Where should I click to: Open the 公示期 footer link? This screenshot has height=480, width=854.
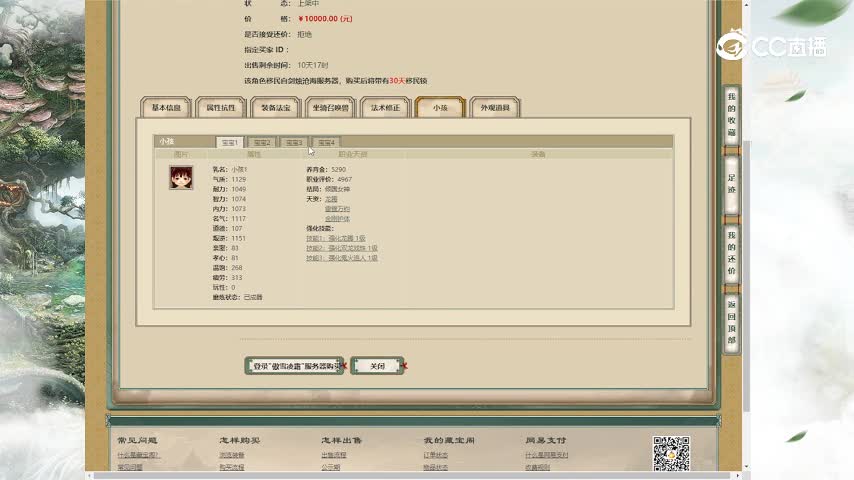(x=331, y=467)
